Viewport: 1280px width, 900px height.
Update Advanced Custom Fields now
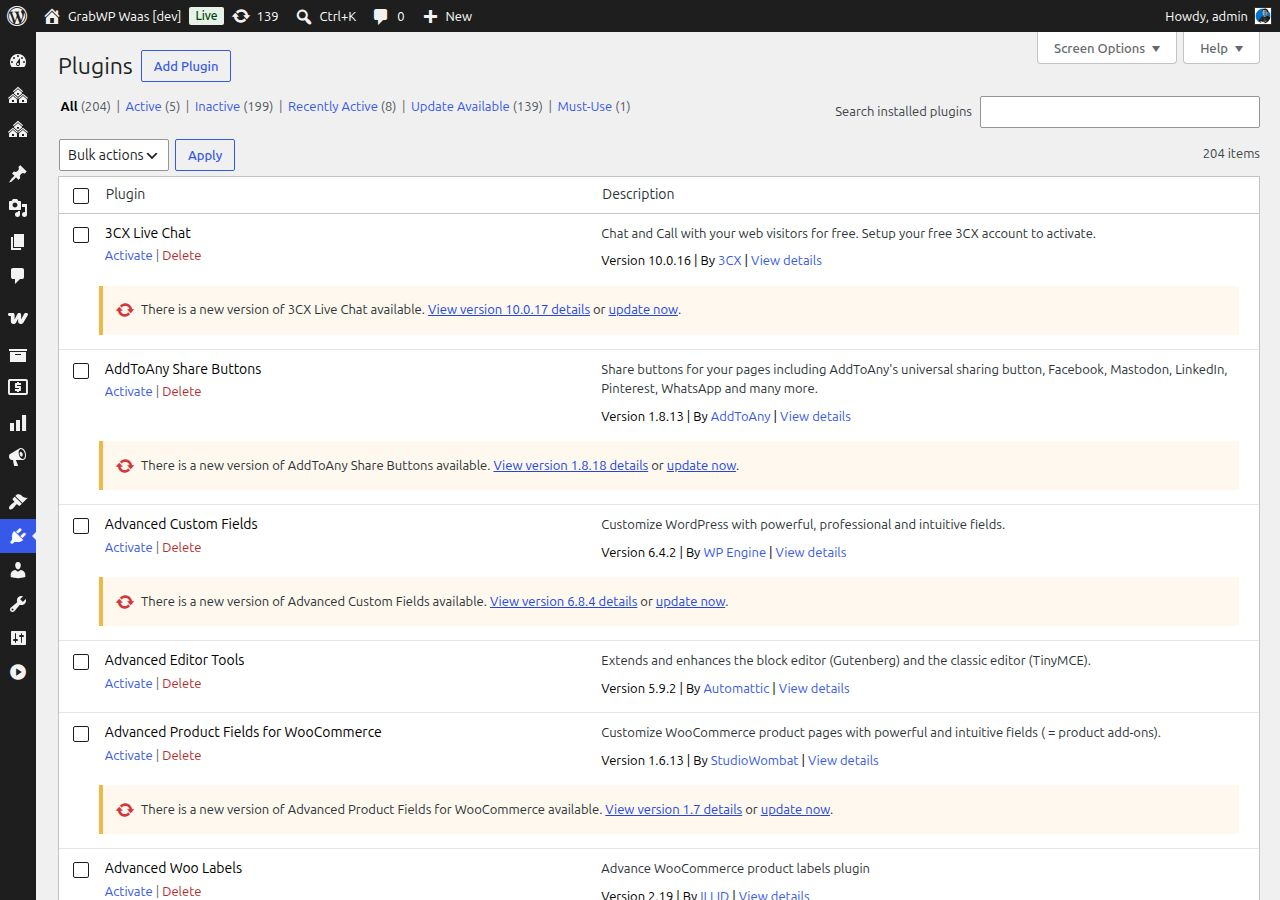coord(691,601)
